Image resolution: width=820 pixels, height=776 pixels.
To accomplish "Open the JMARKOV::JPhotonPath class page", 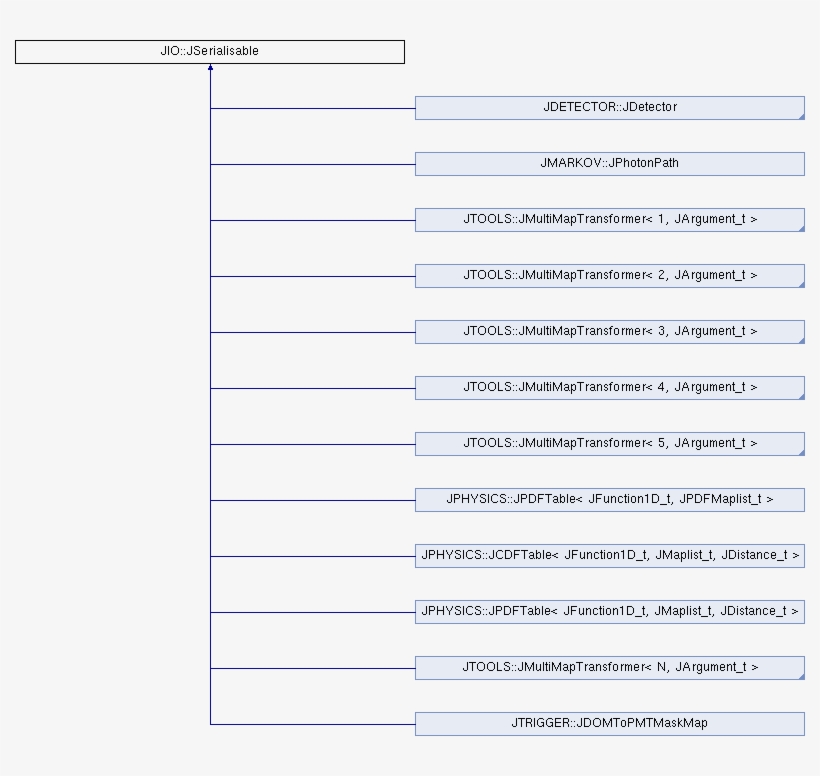I will (x=609, y=163).
